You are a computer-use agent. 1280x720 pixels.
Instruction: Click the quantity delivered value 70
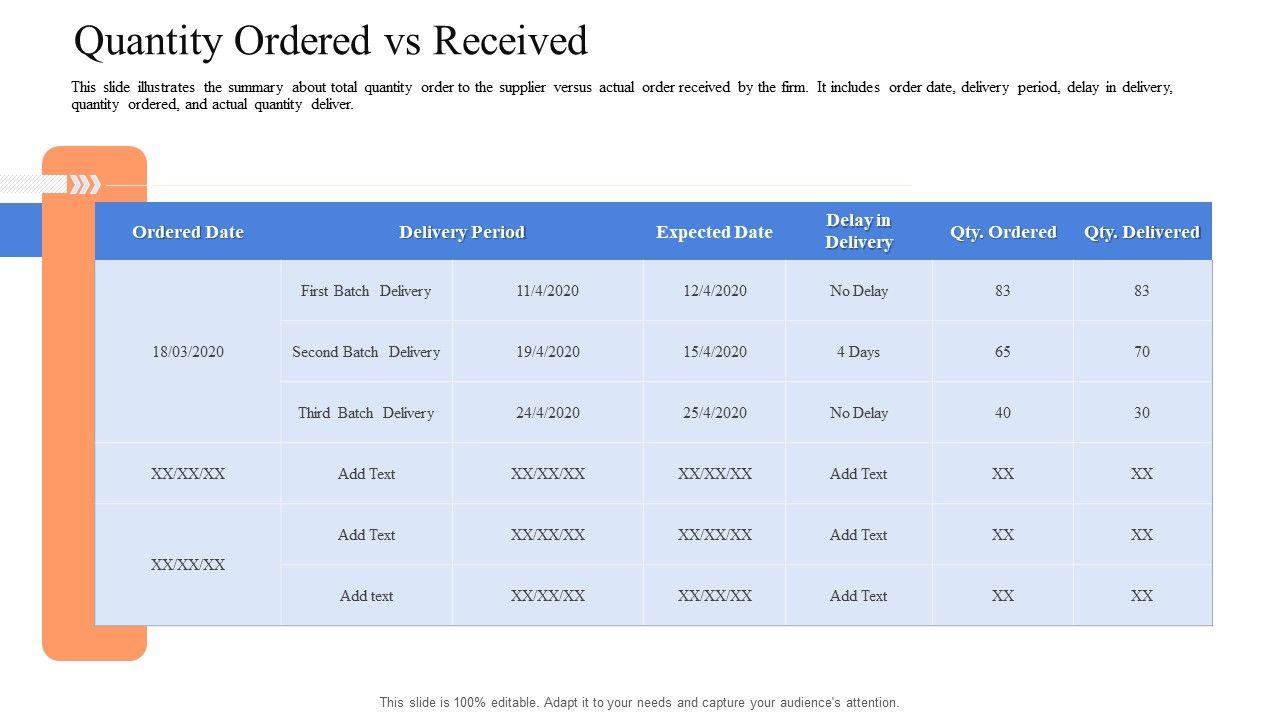1141,352
